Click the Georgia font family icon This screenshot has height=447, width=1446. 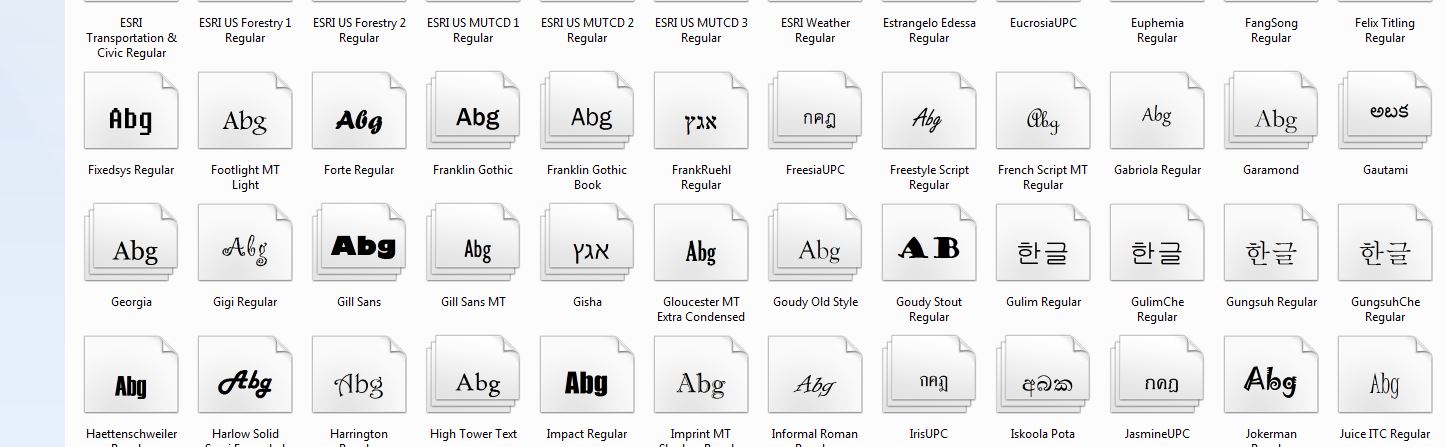131,244
